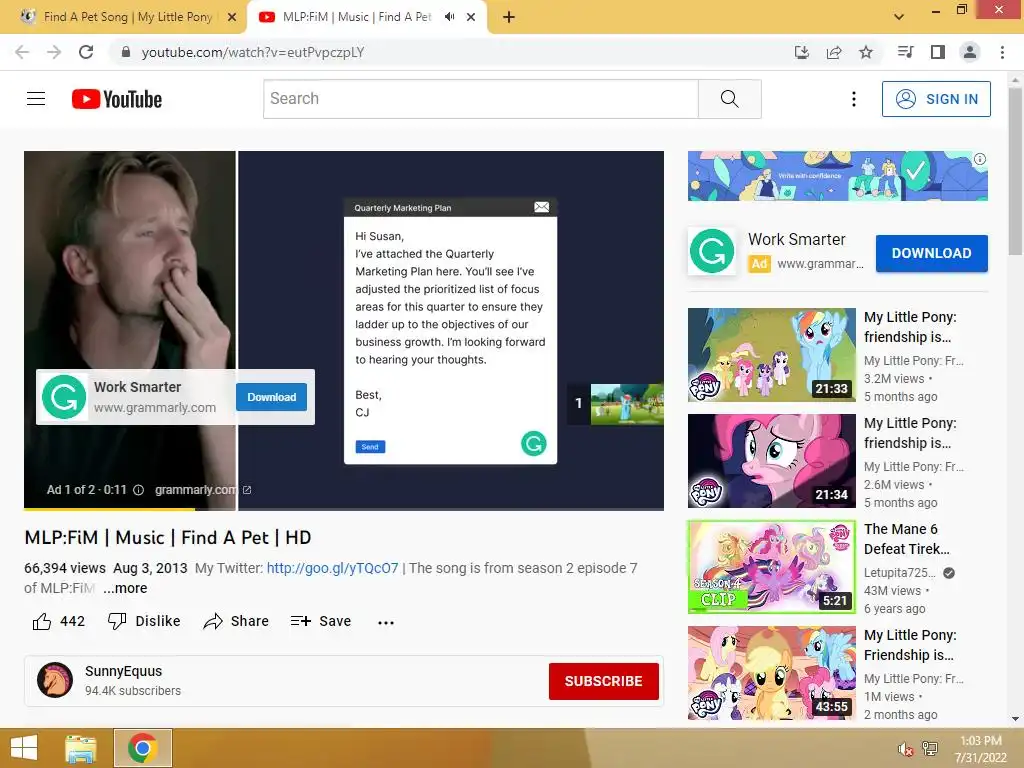The height and width of the screenshot is (768, 1024).
Task: Open The Mane 6 Defeat Tirek thumbnail
Action: pos(771,567)
